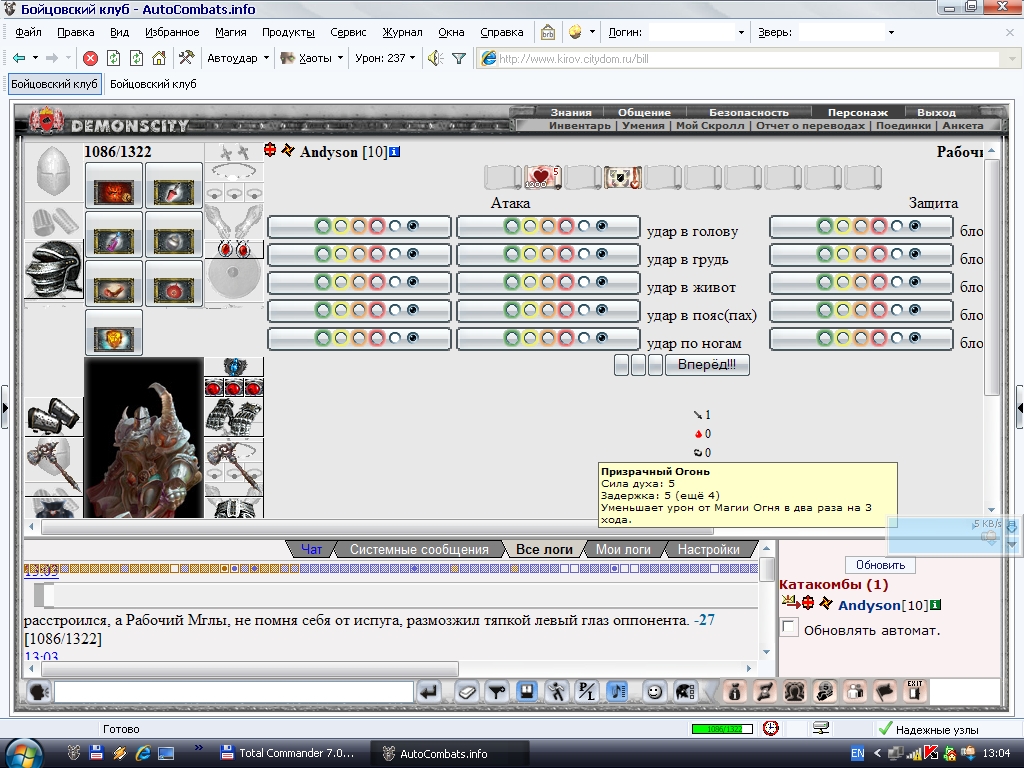Click the speaking head icon left of chat input
This screenshot has height=768, width=1024.
point(39,692)
